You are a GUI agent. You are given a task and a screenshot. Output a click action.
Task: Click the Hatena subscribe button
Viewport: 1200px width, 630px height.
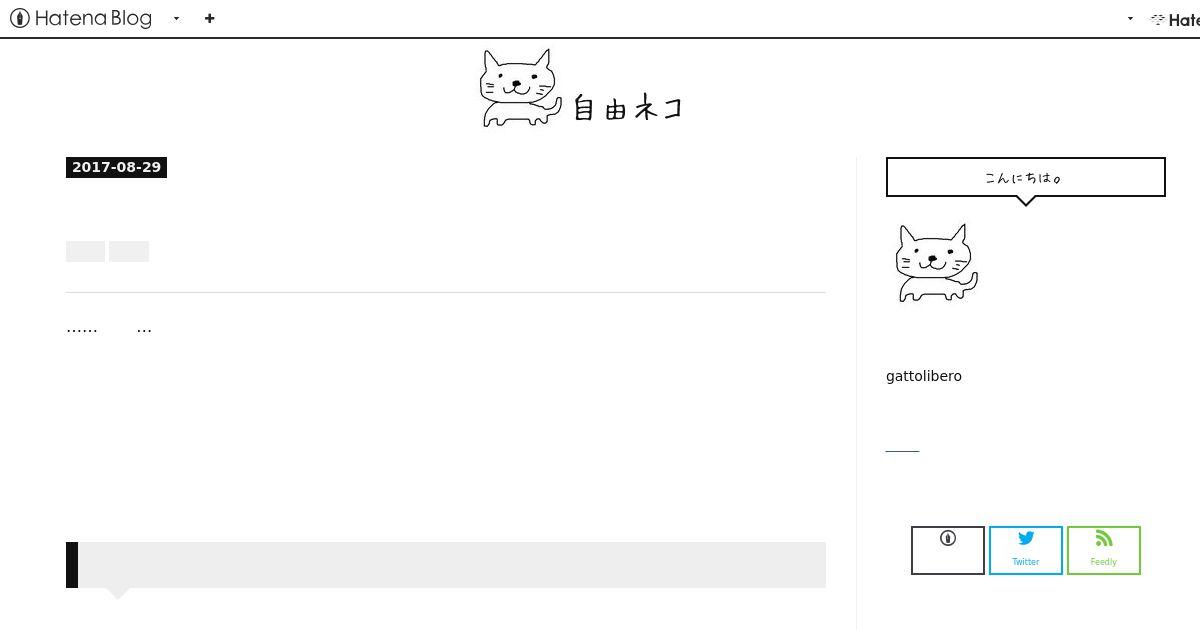[948, 550]
